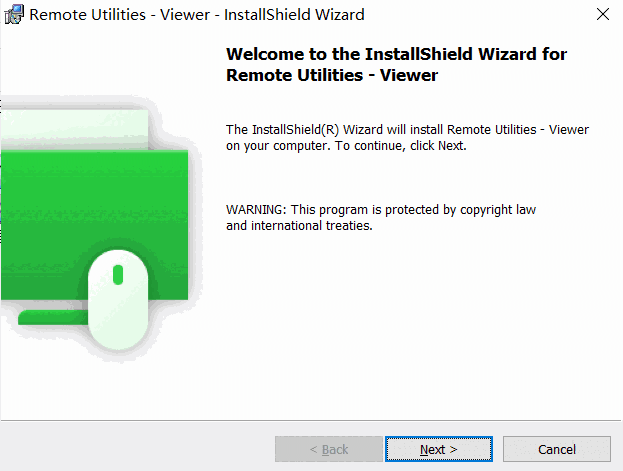Close the InstallShield Wizard window
Screen dimensions: 623x471
tap(602, 15)
